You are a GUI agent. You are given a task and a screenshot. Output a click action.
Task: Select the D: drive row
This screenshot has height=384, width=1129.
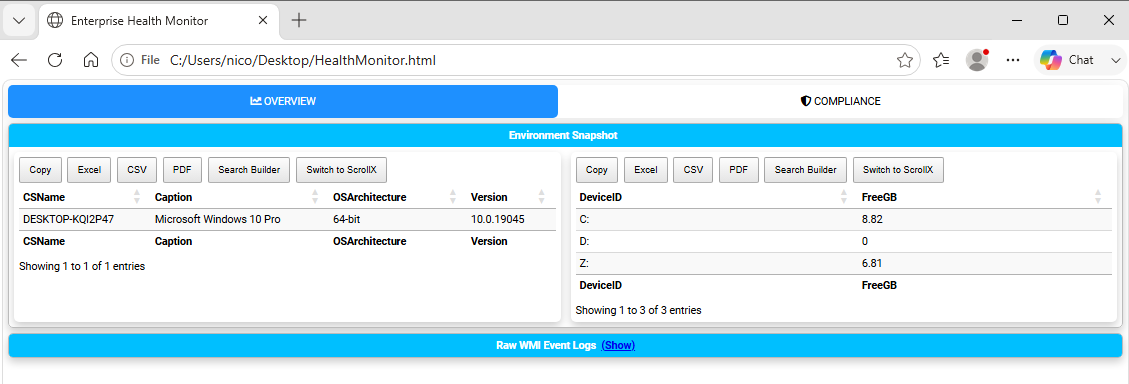point(844,241)
